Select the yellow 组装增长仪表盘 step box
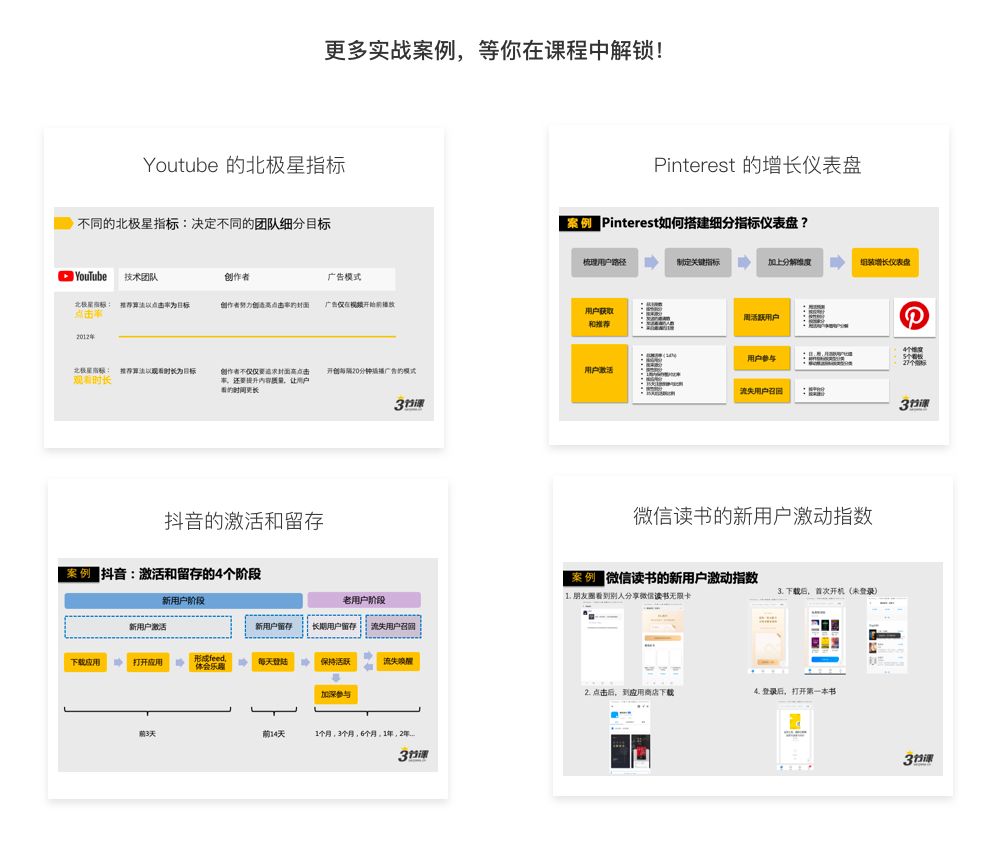The width and height of the screenshot is (1000, 841). pos(885,262)
